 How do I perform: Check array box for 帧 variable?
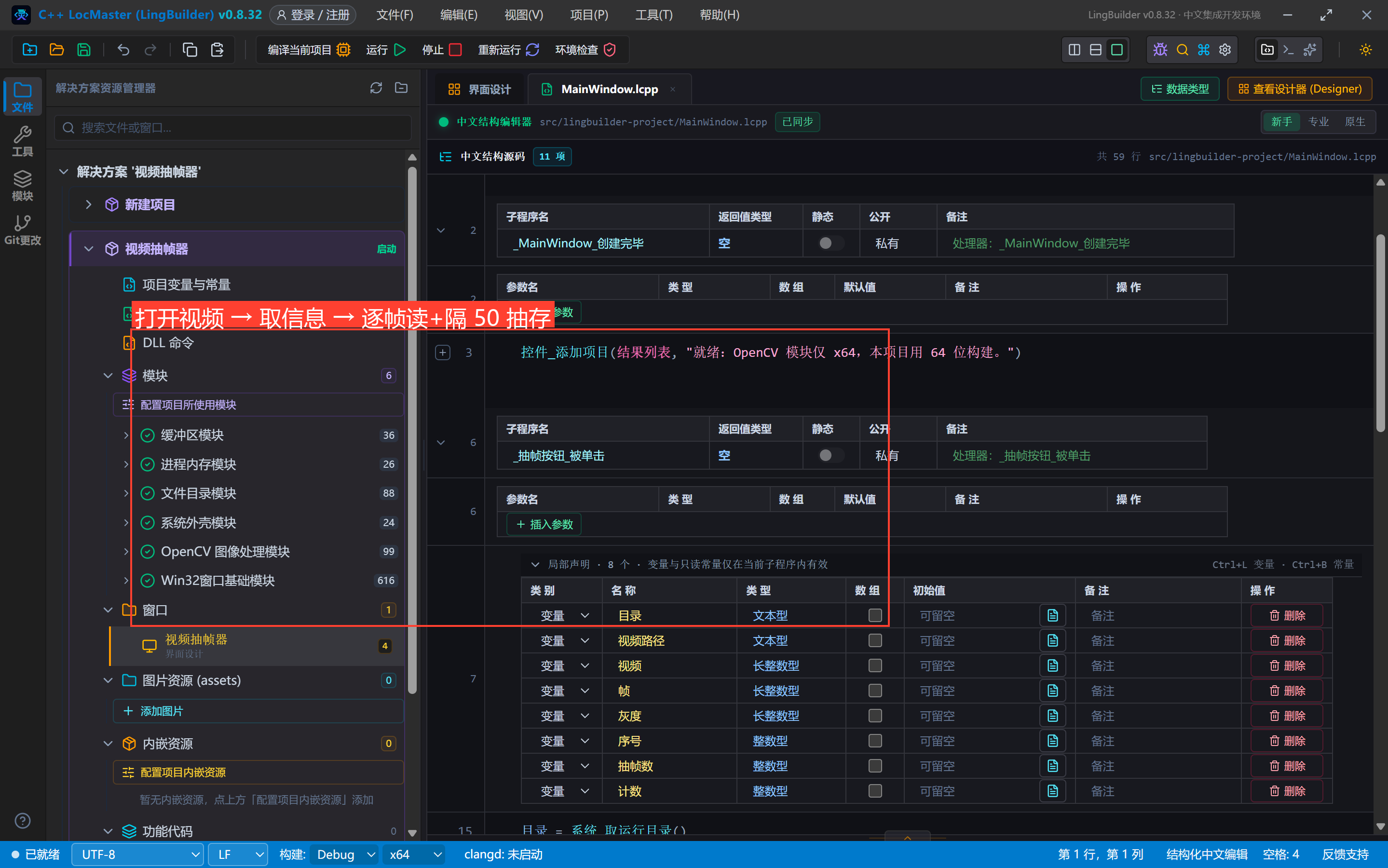pos(875,691)
